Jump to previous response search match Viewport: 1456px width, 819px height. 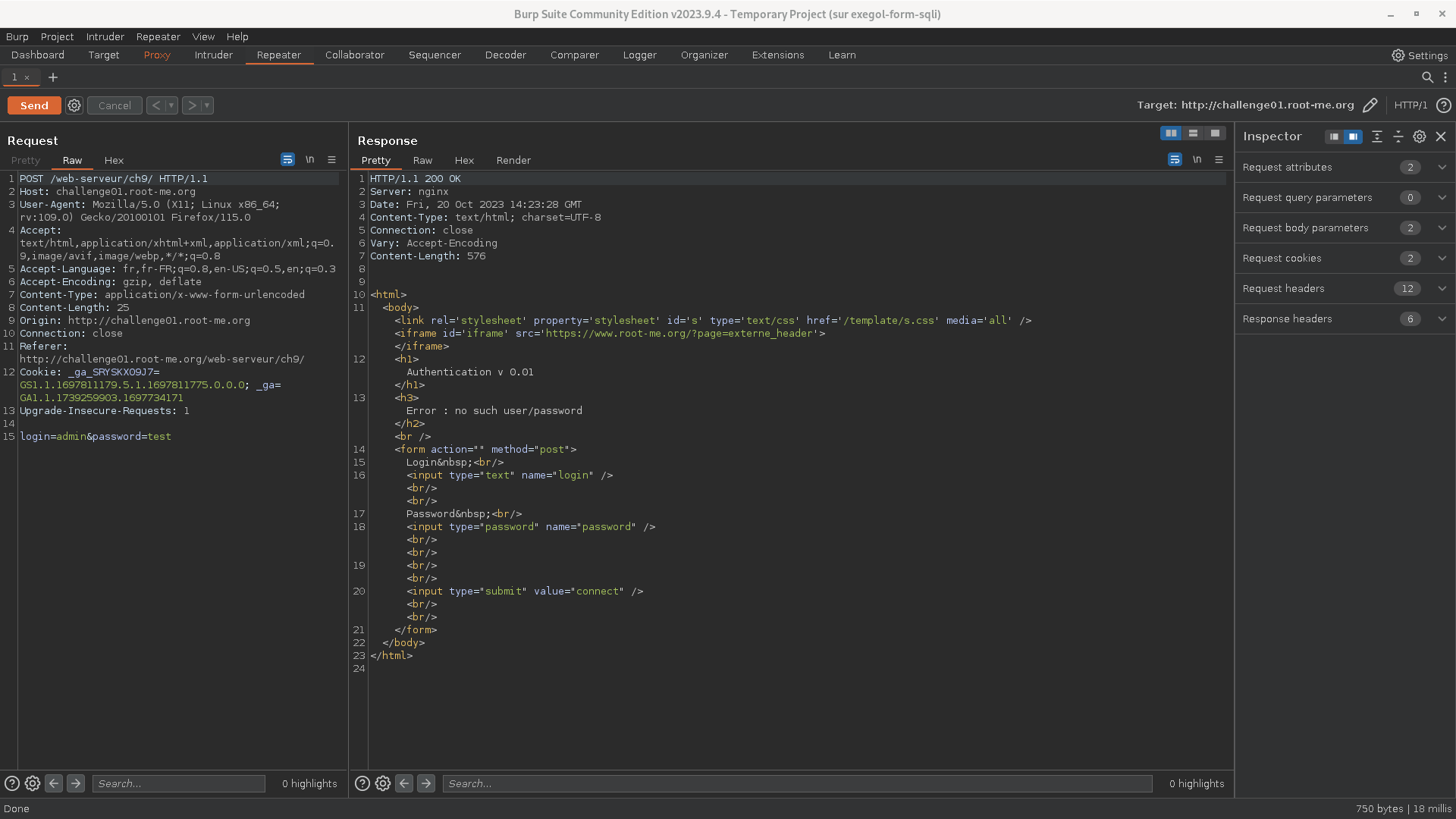coord(404,783)
